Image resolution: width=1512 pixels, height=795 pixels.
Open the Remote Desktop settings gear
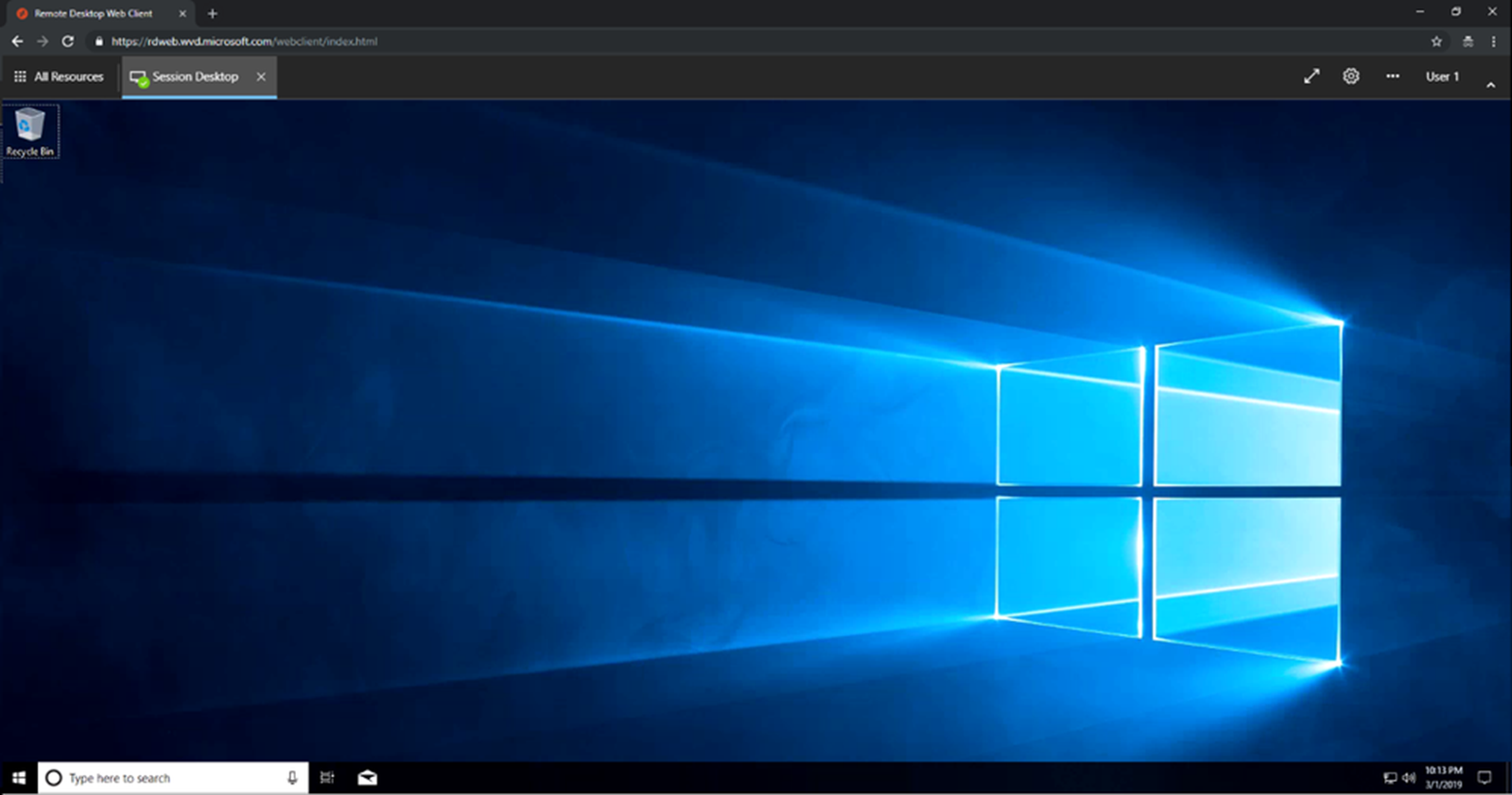(1351, 77)
